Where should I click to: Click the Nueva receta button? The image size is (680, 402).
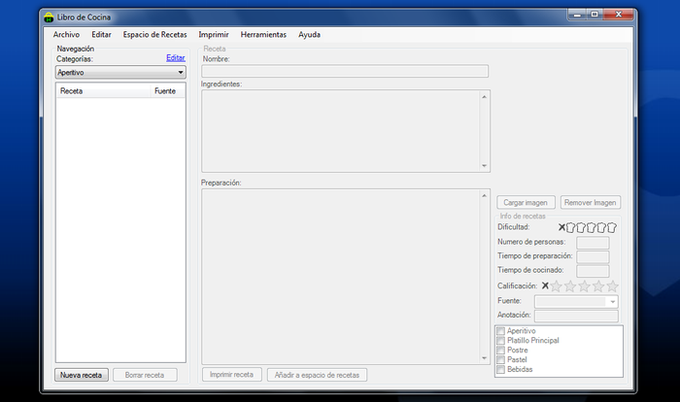(81, 375)
